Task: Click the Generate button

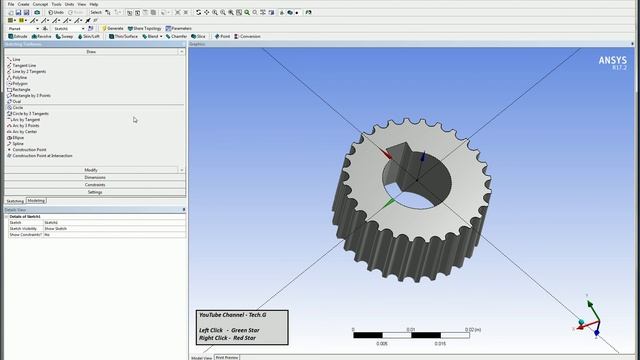Action: click(113, 29)
